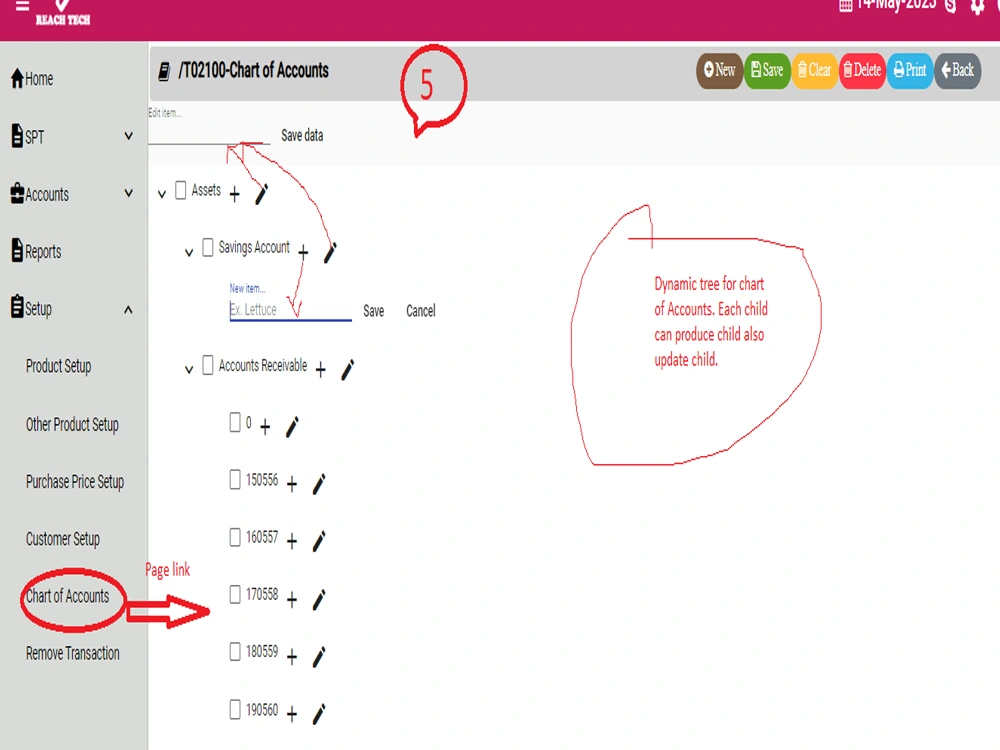
Task: Click the Setup clipboard icon
Action: click(17, 307)
